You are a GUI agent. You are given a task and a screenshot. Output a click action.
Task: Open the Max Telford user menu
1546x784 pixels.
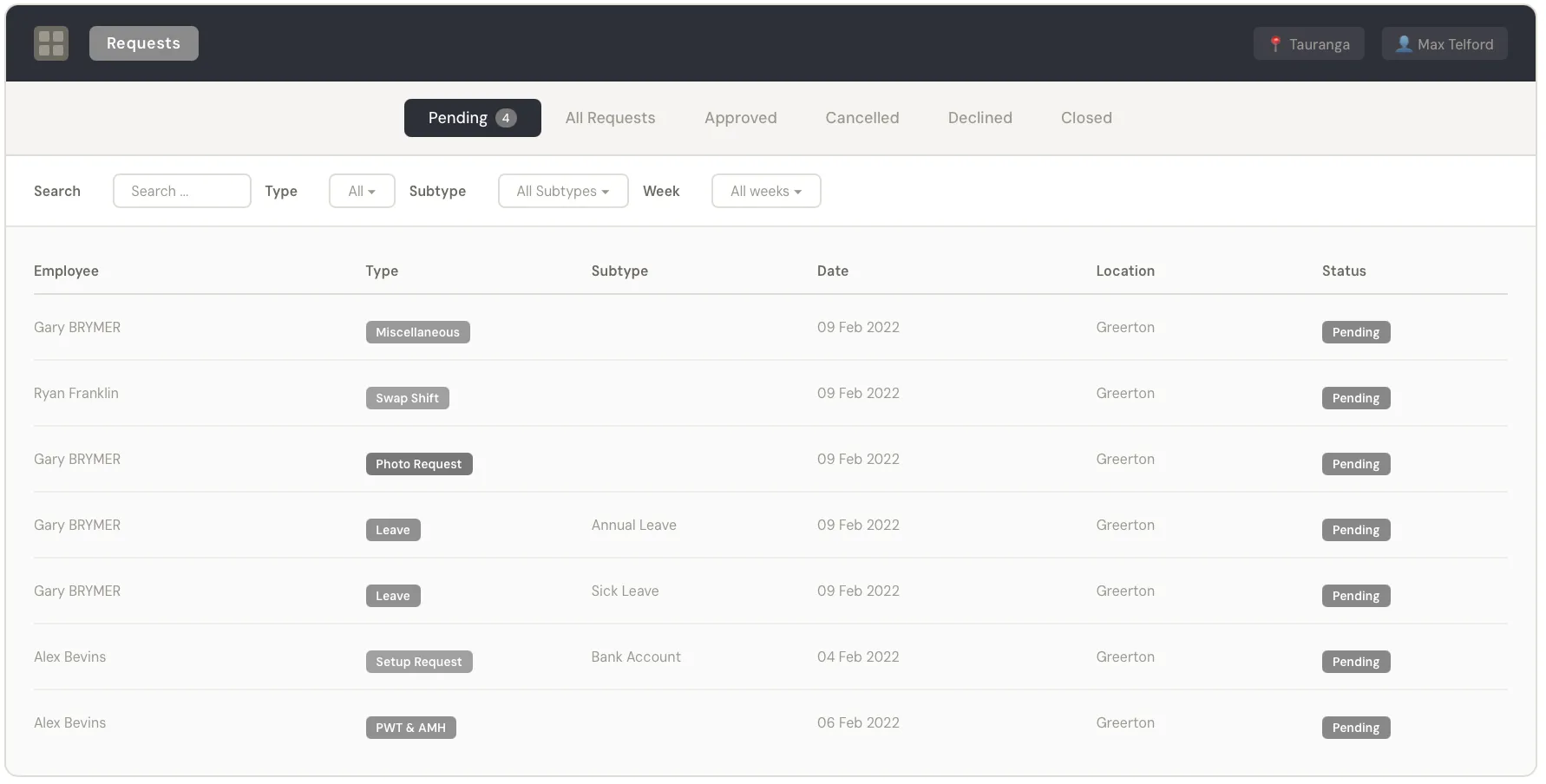pos(1444,43)
